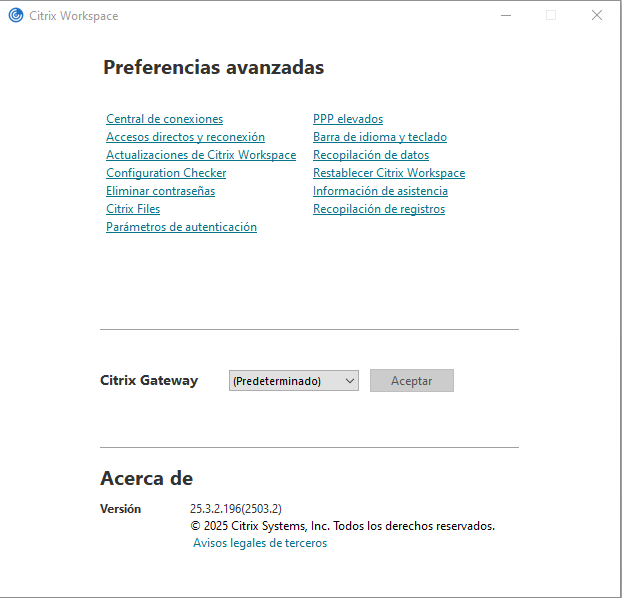This screenshot has width=622, height=598.
Task: Click the Acerca de heading
Action: point(146,478)
